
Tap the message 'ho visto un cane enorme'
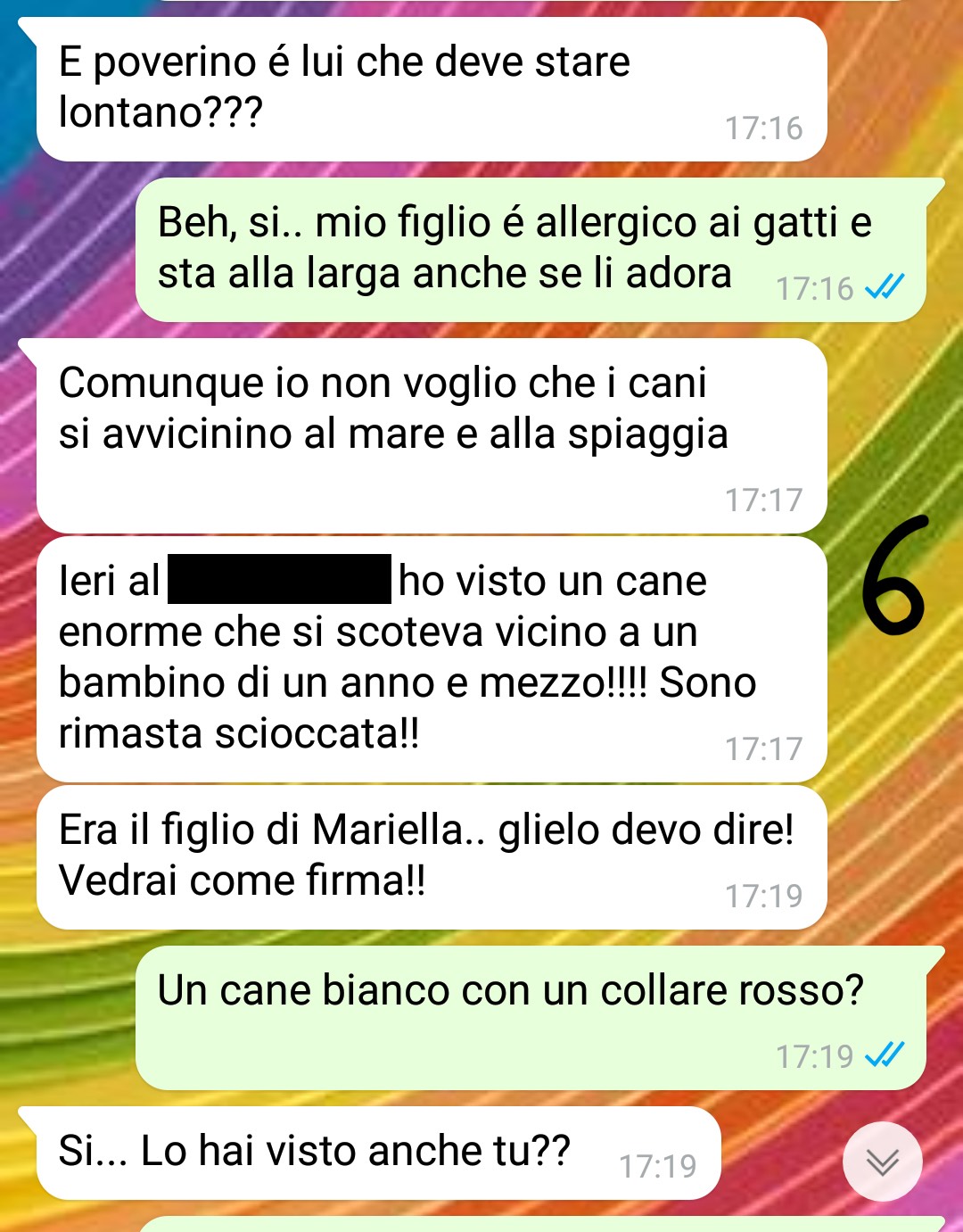pos(432,659)
